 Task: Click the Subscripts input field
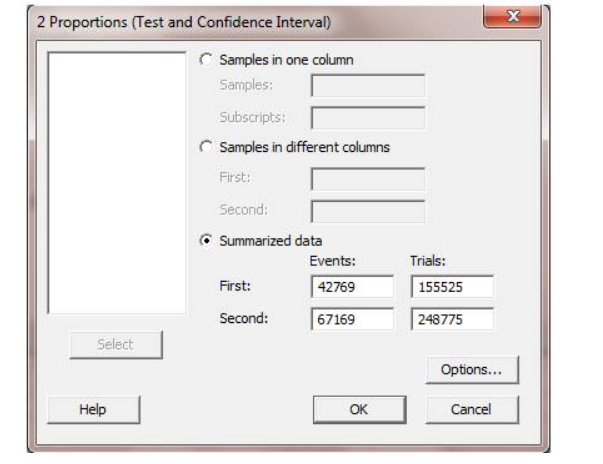367,118
